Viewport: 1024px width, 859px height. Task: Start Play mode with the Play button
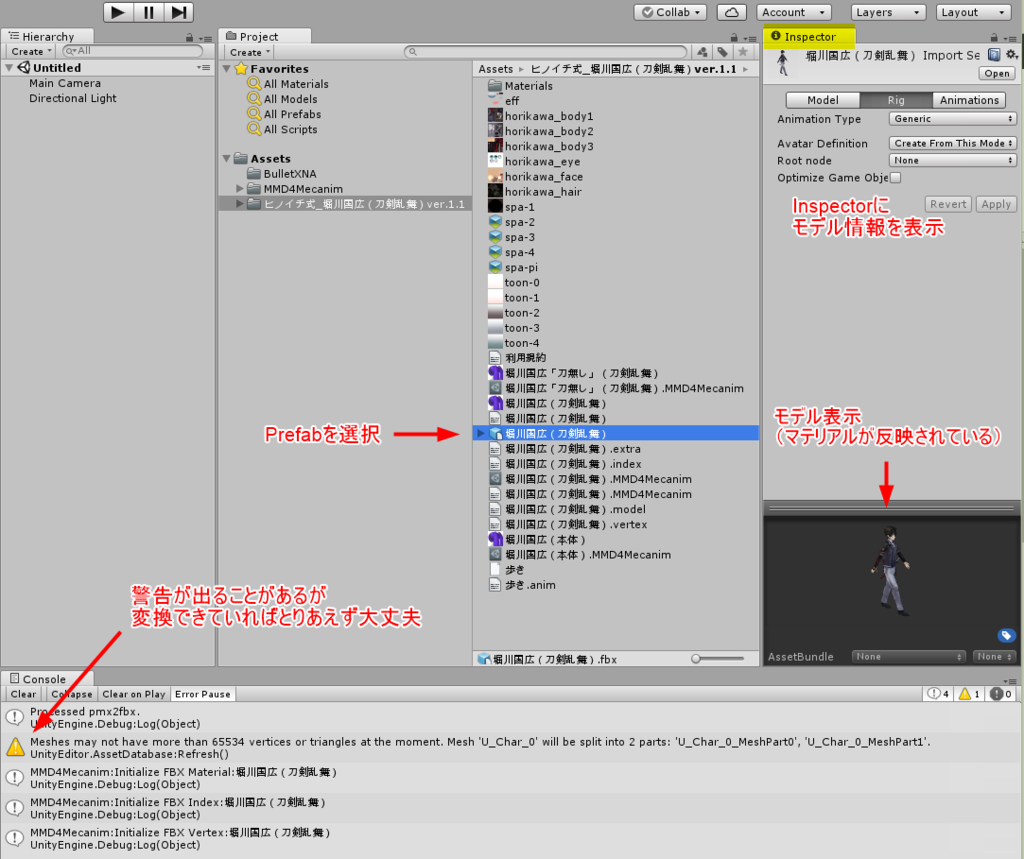[118, 12]
